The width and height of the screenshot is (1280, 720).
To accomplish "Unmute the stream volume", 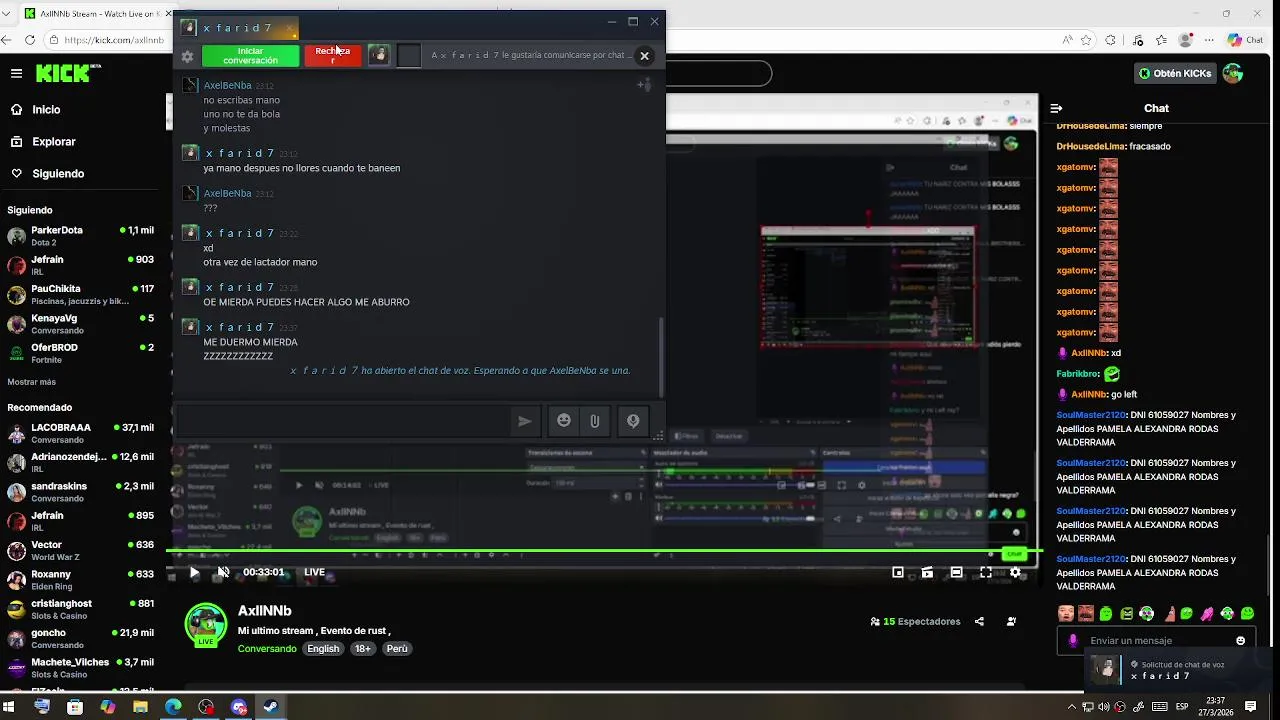I will [224, 572].
